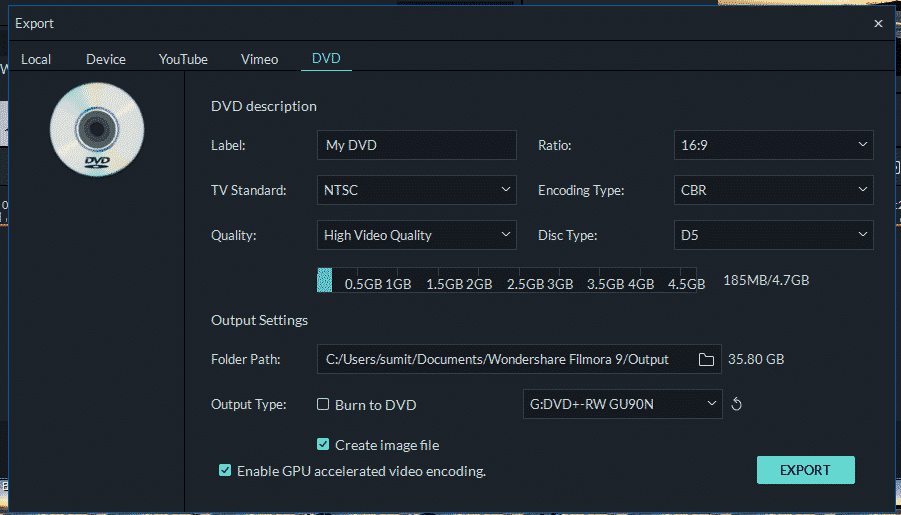Open the Device tab
Screen dimensions: 901x515
(106, 59)
